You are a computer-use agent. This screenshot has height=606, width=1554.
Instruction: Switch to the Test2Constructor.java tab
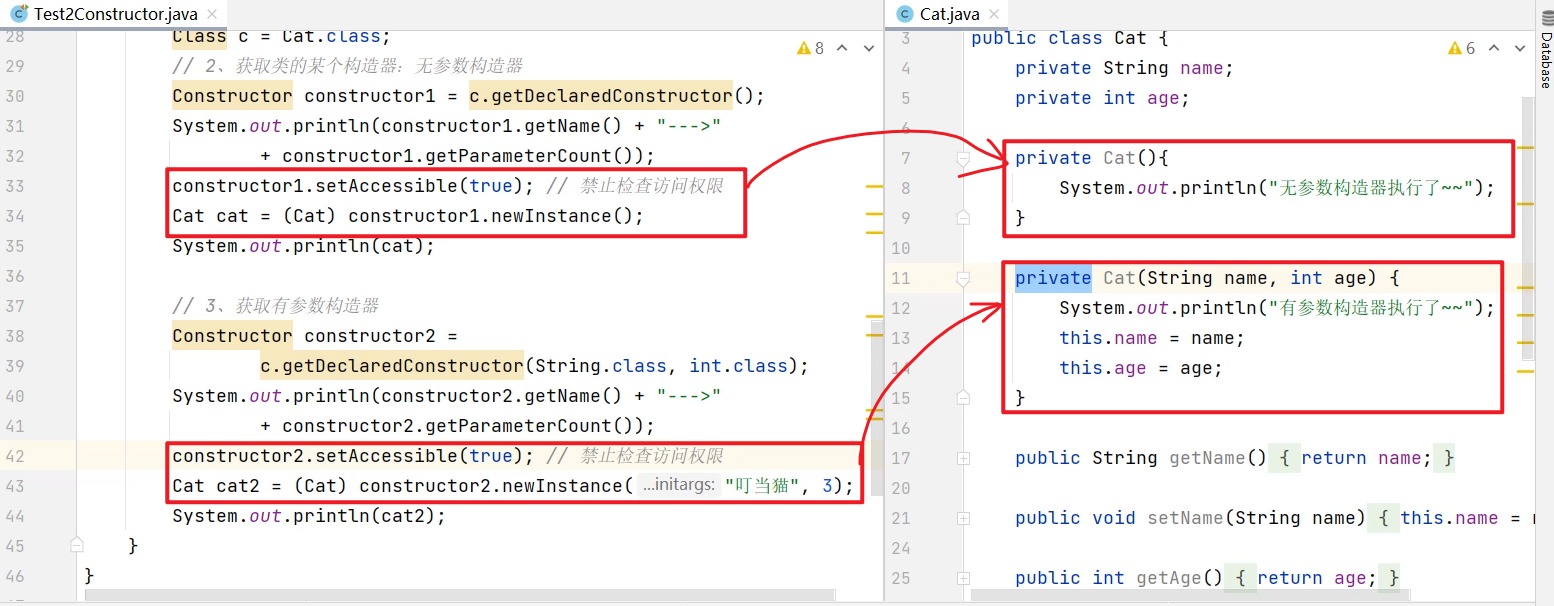[115, 14]
